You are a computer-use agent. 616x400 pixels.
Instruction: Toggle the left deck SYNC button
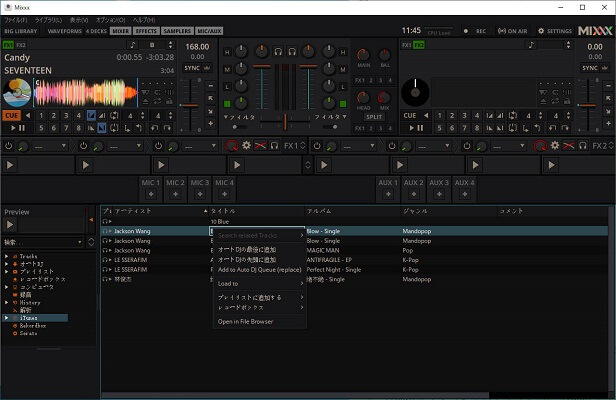192,68
